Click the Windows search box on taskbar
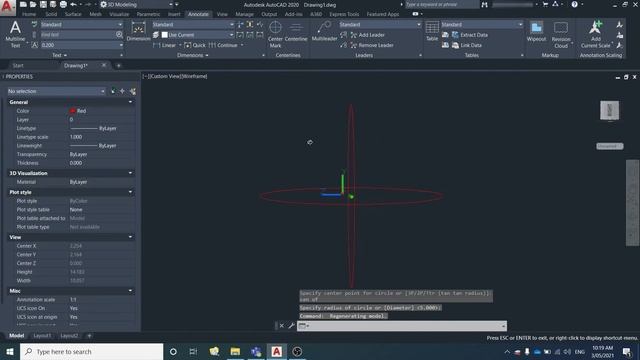The height and width of the screenshot is (360, 640). click(91, 351)
